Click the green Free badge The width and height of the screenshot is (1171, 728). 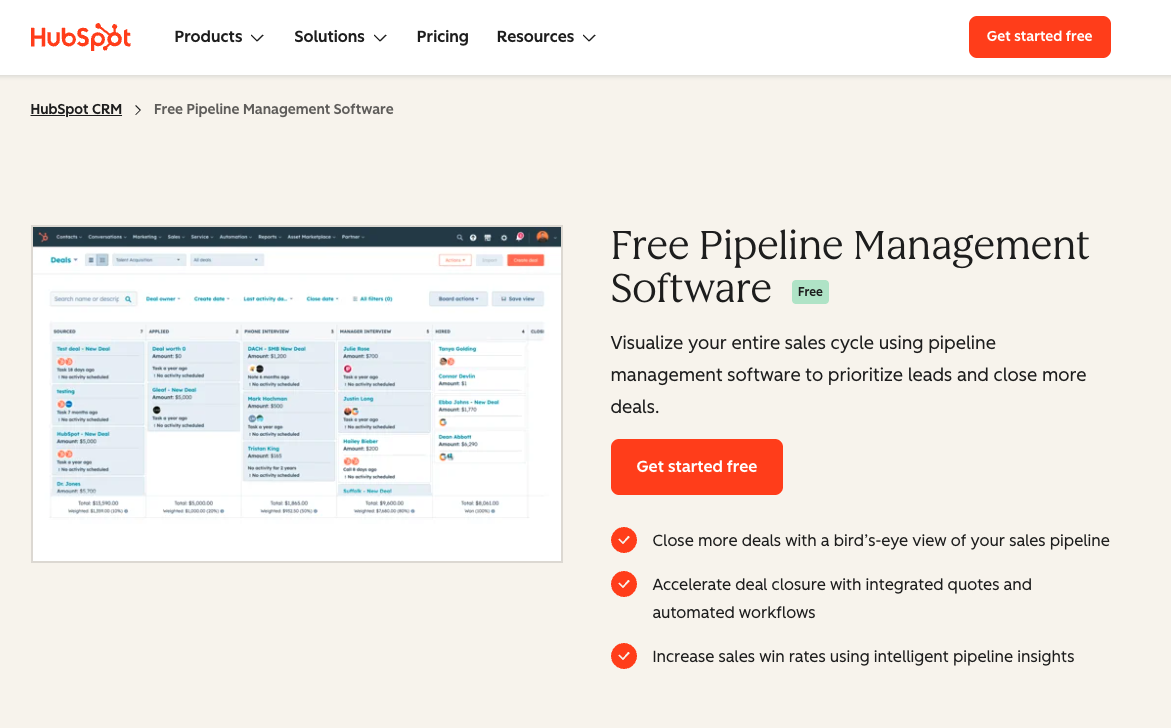810,292
